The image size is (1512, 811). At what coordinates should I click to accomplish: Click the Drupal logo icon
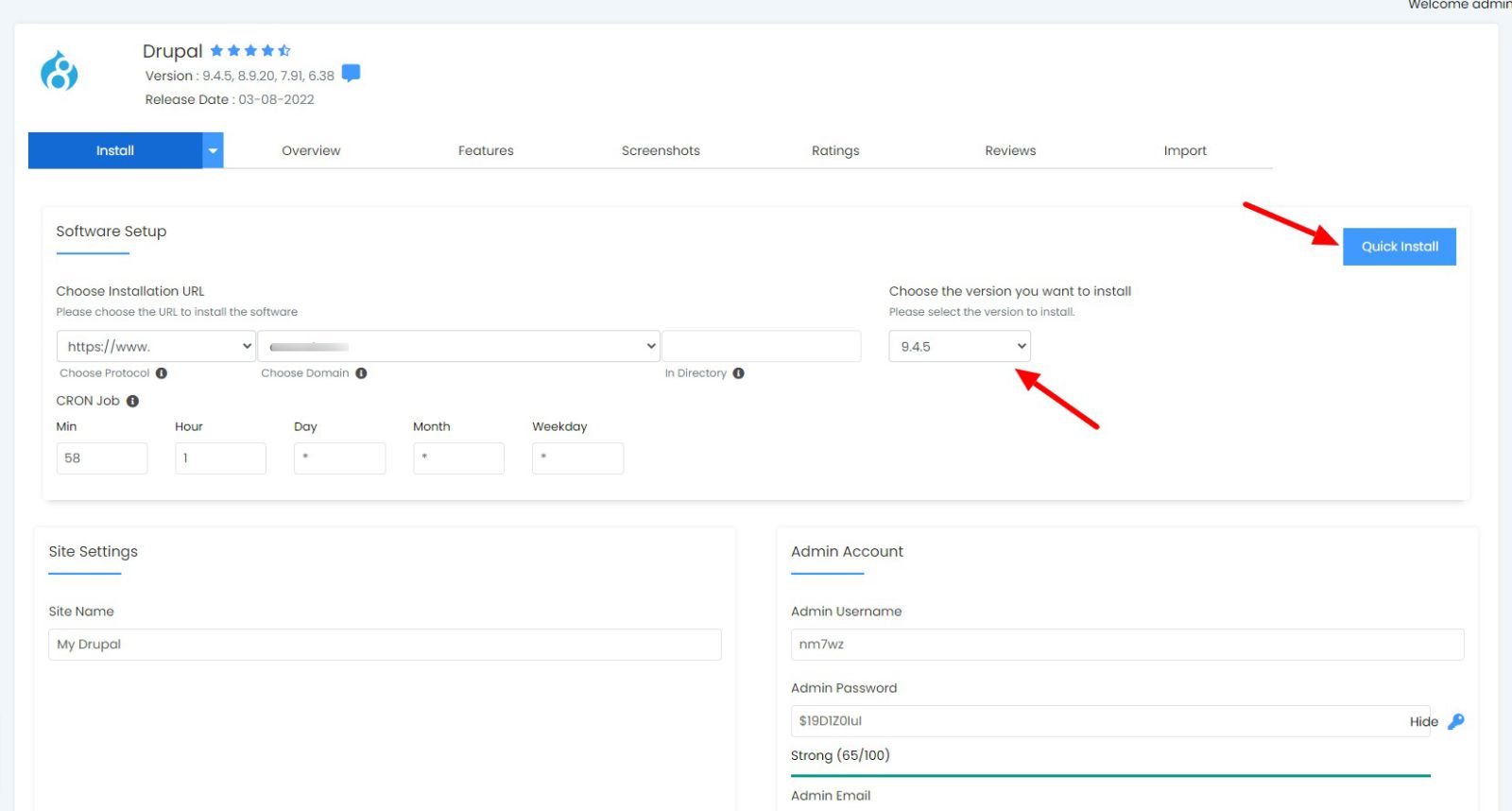(59, 72)
